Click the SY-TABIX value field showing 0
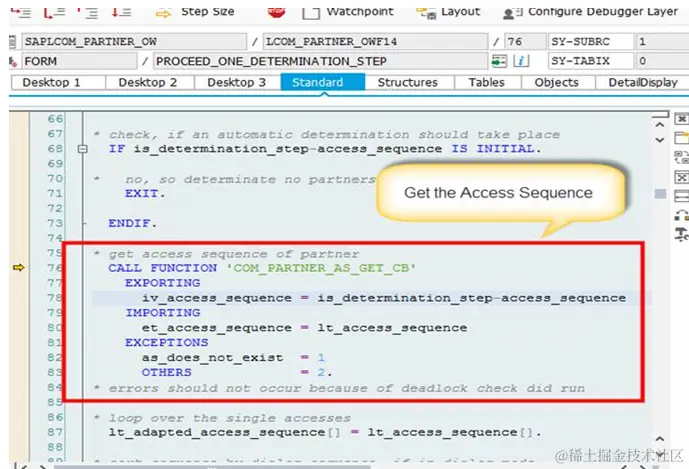 662,61
